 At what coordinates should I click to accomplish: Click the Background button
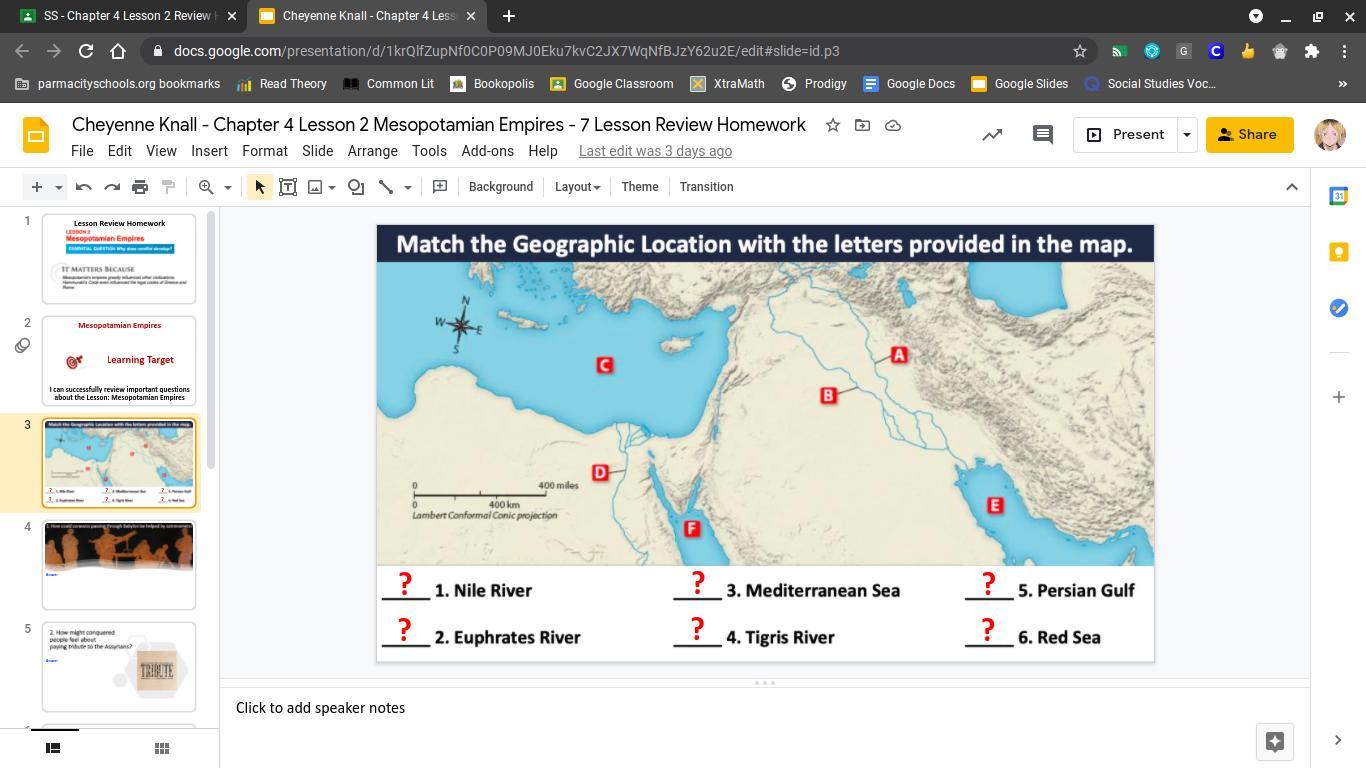500,187
